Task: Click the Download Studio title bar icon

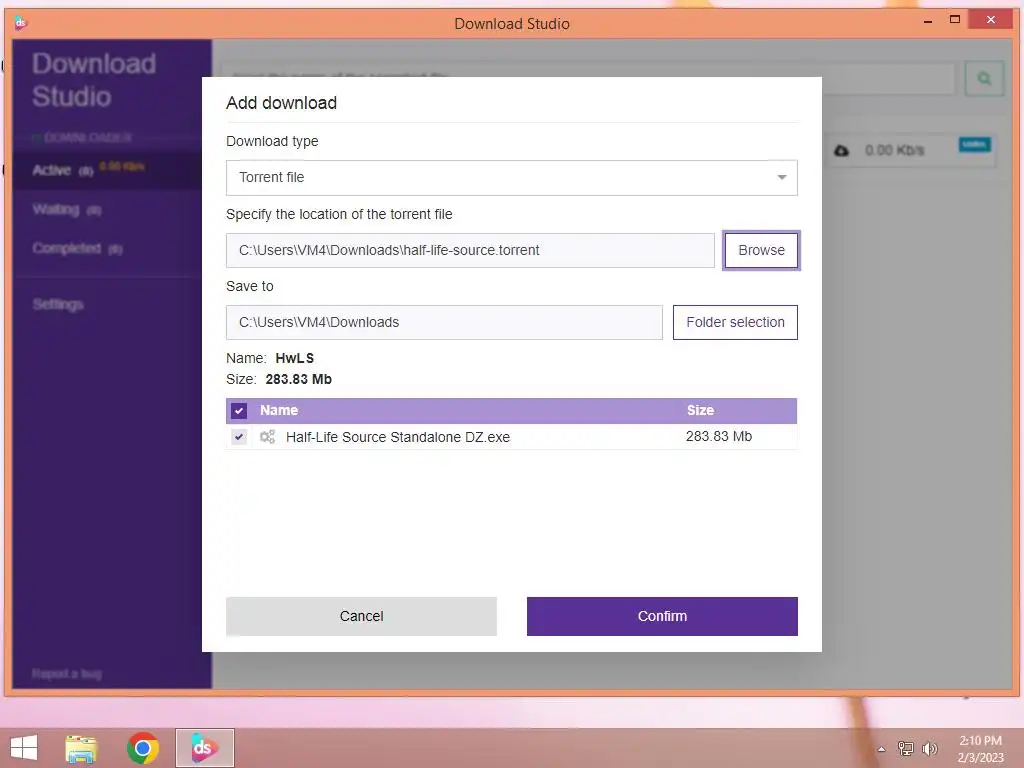Action: (x=21, y=24)
